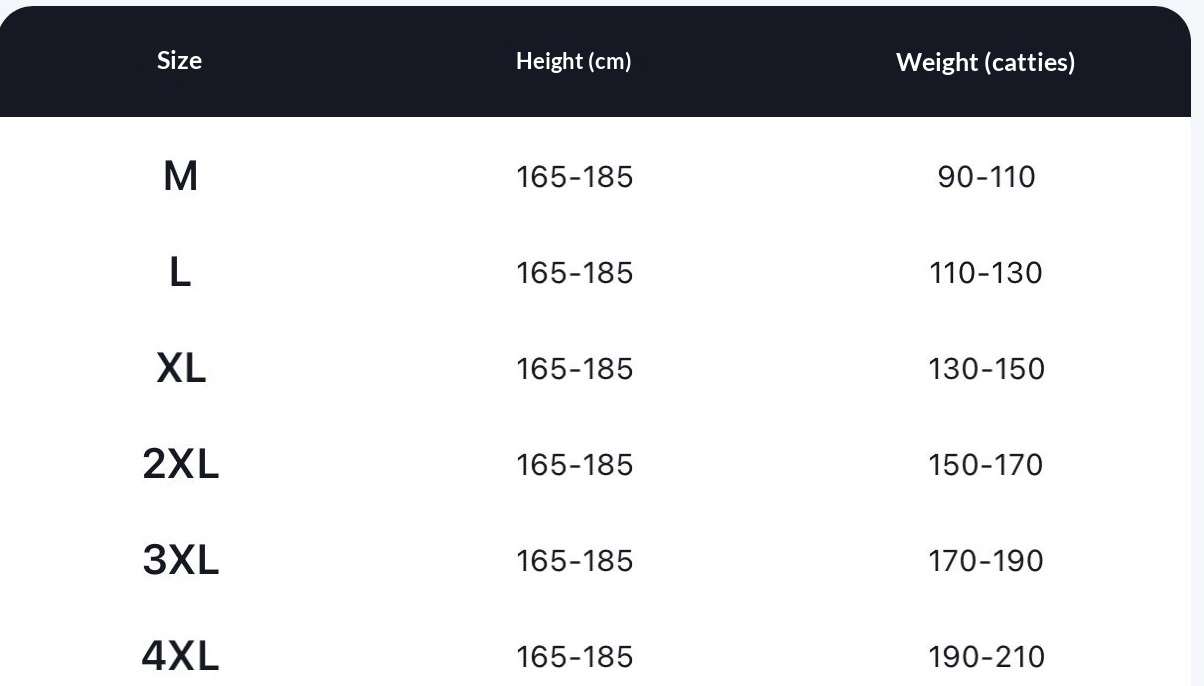Click the 190-210 weight value
The image size is (1204, 686).
tap(986, 657)
